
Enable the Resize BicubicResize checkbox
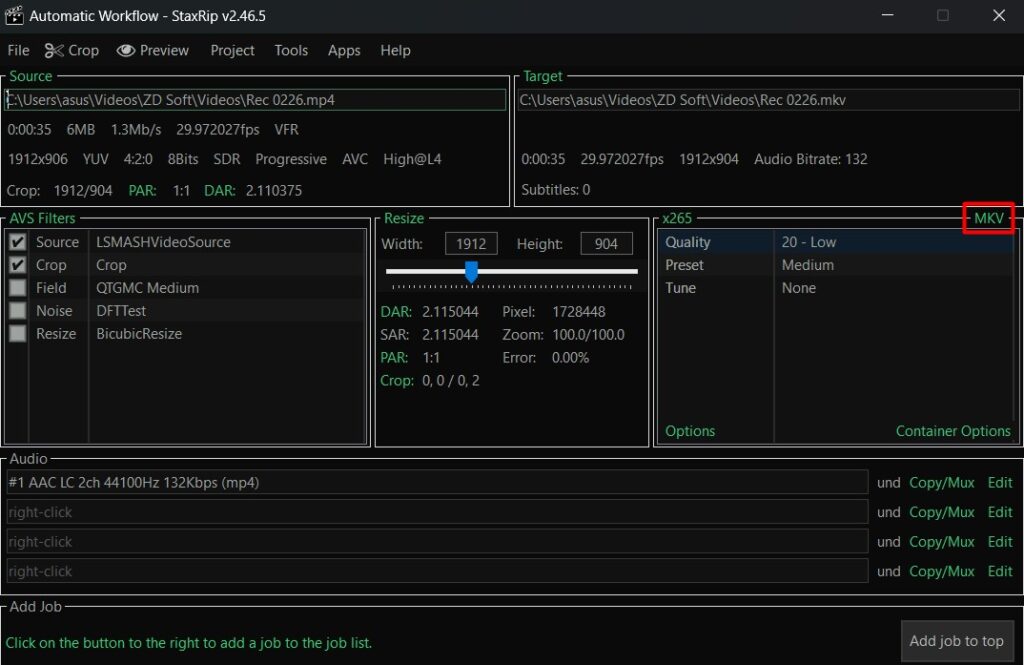tap(18, 334)
